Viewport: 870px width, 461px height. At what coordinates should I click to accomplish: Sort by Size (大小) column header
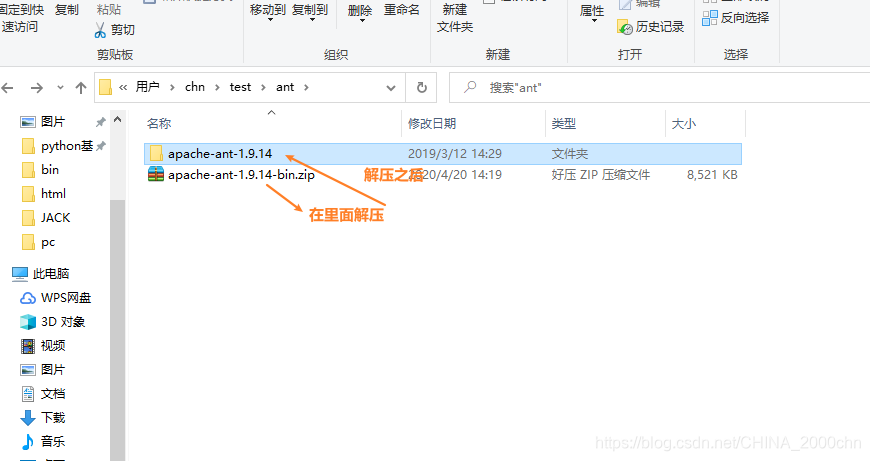tap(684, 124)
